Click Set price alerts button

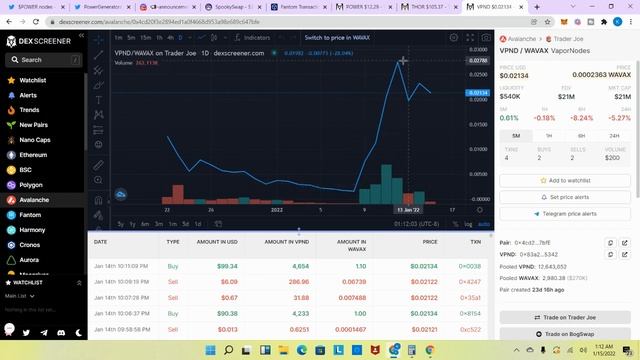point(565,197)
